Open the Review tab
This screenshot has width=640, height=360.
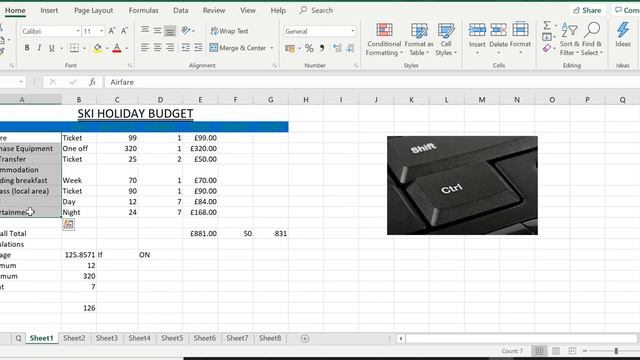pos(214,10)
